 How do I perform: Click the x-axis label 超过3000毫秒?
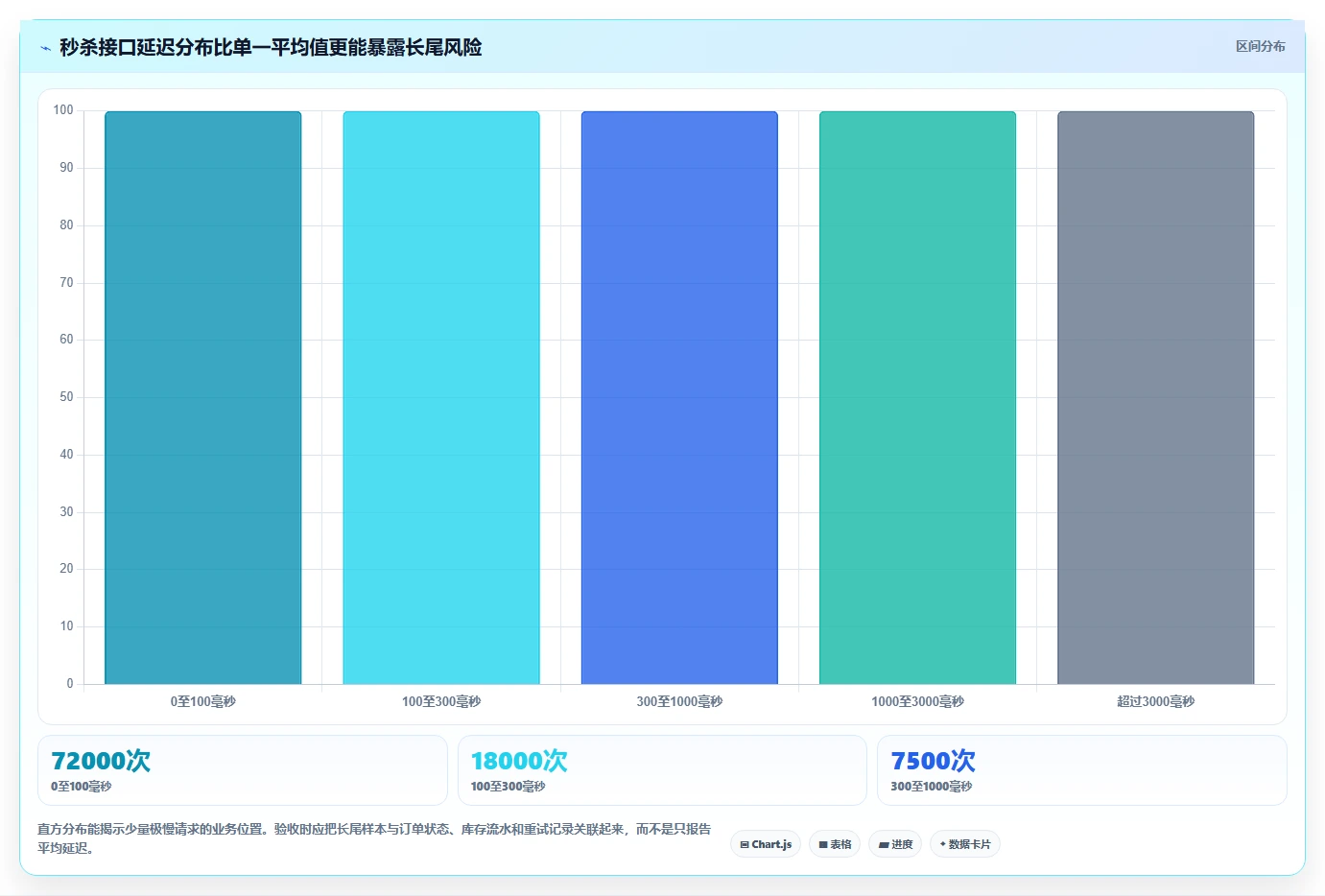(x=1155, y=701)
